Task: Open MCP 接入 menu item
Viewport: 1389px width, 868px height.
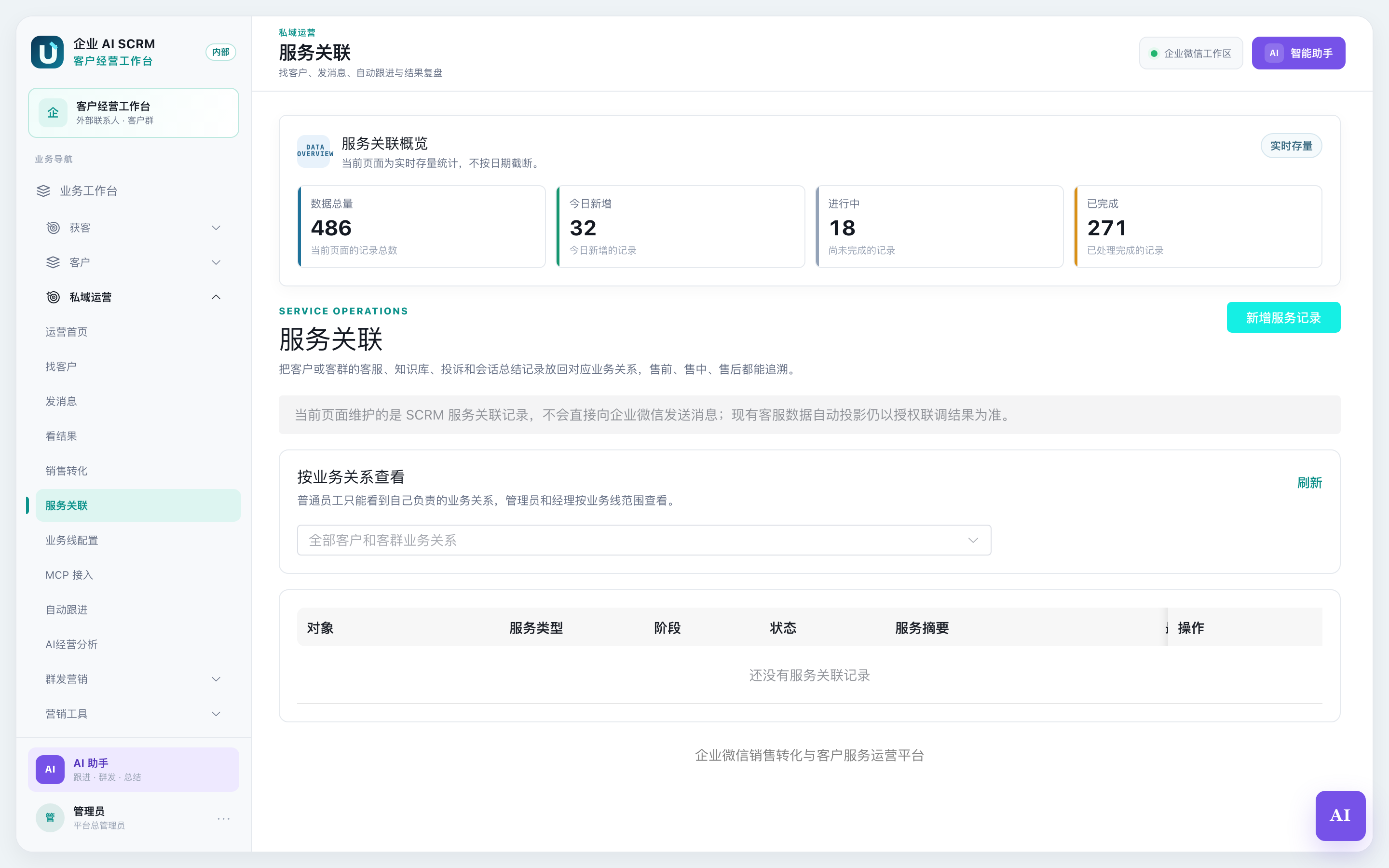Action: coord(138,575)
